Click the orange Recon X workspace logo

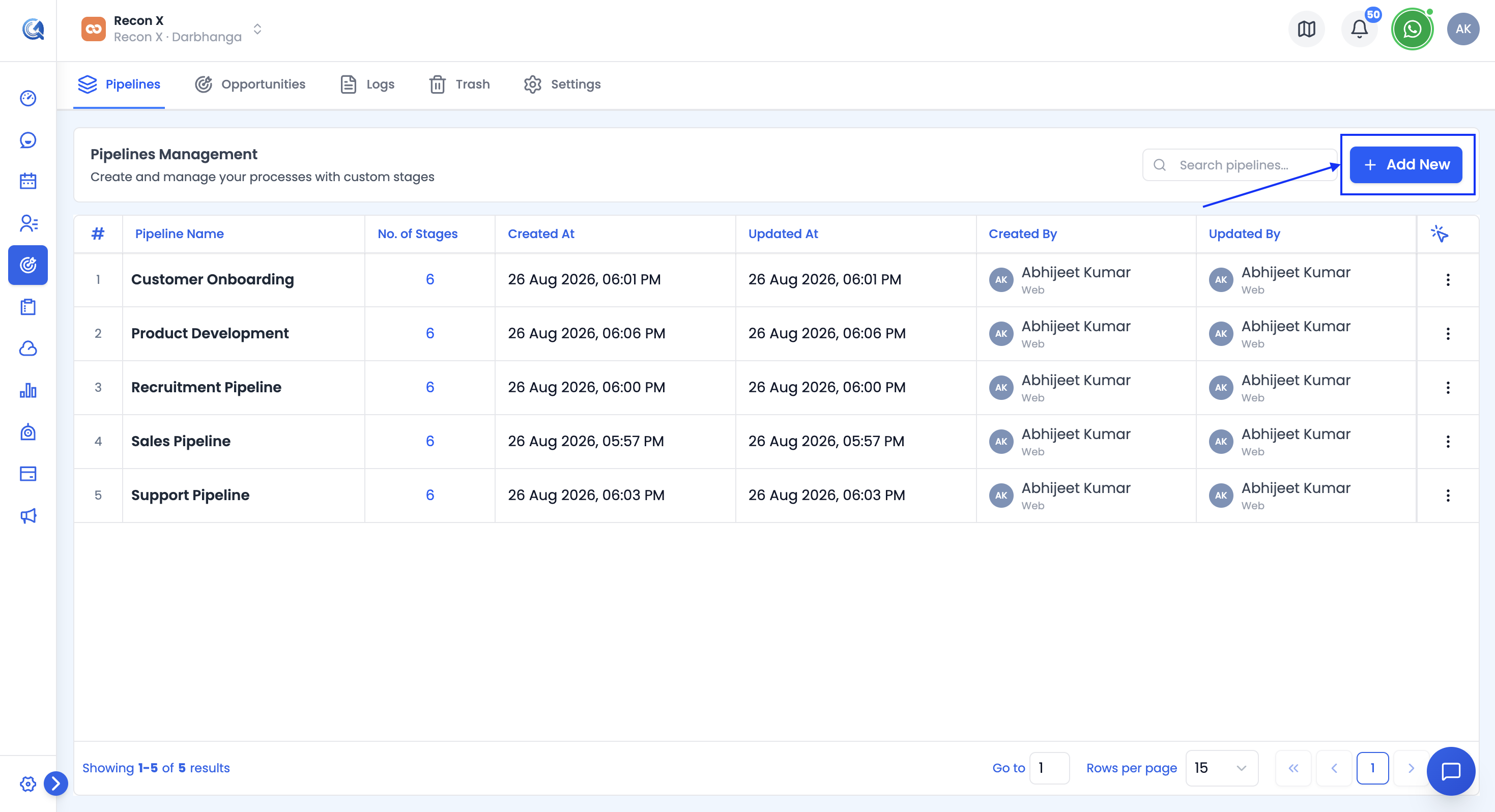(94, 29)
